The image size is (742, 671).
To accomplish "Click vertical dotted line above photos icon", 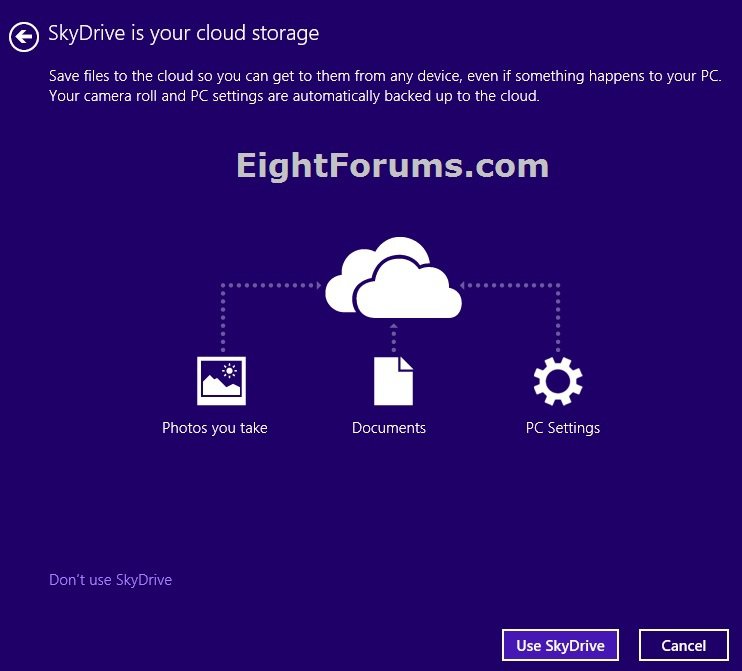I will pyautogui.click(x=222, y=320).
